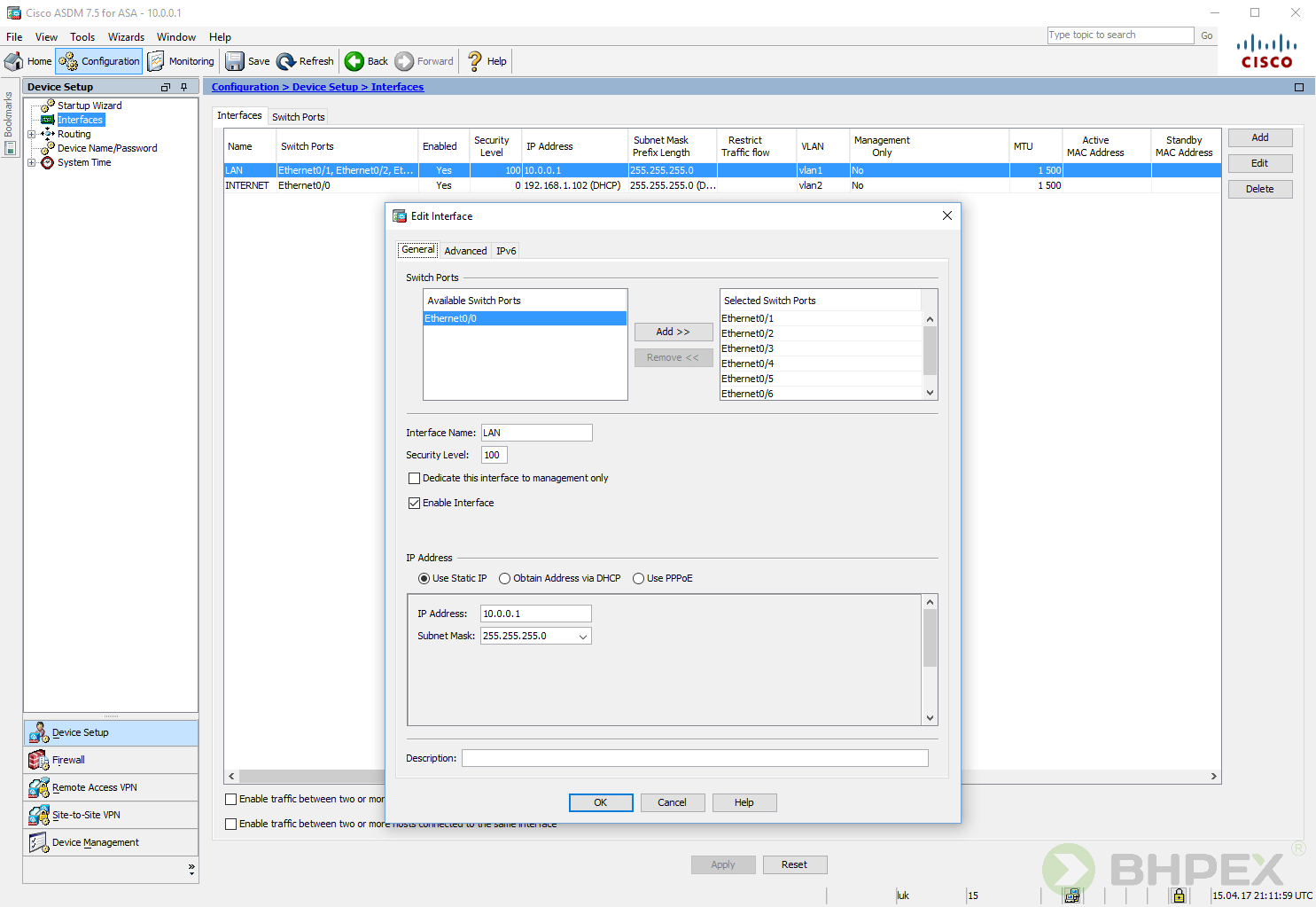Click IP Address panel scroll up arrow

click(930, 602)
